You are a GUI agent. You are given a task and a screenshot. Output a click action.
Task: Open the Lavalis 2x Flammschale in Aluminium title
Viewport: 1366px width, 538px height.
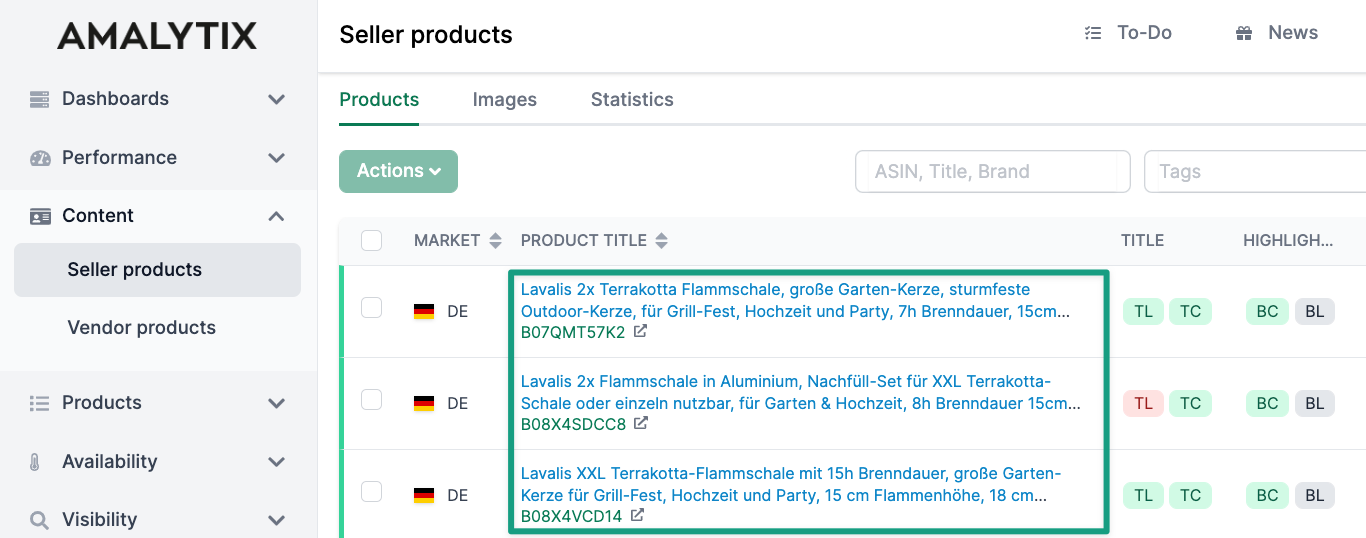click(801, 392)
